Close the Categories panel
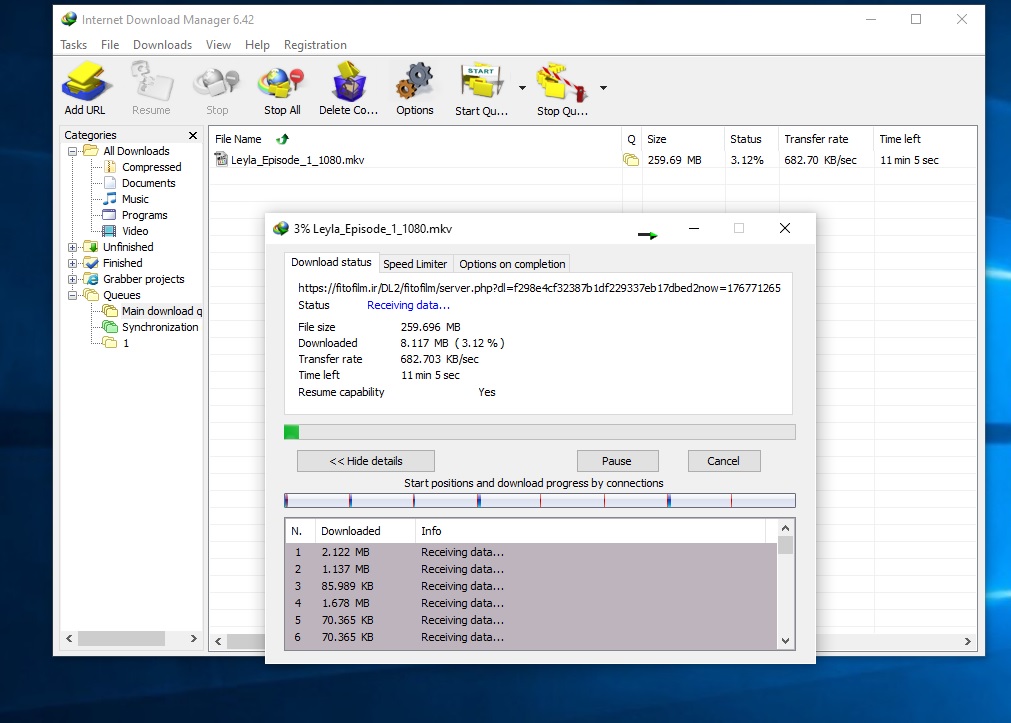The width and height of the screenshot is (1011, 723). click(193, 135)
